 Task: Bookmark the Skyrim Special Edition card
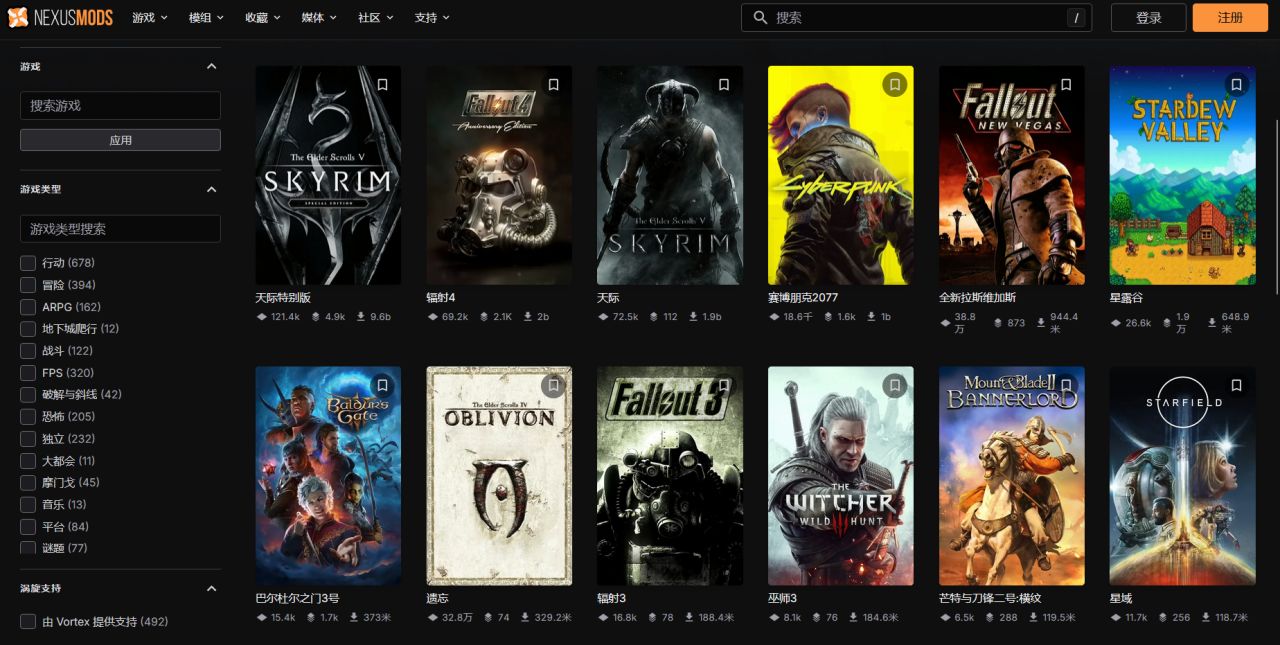pos(382,85)
